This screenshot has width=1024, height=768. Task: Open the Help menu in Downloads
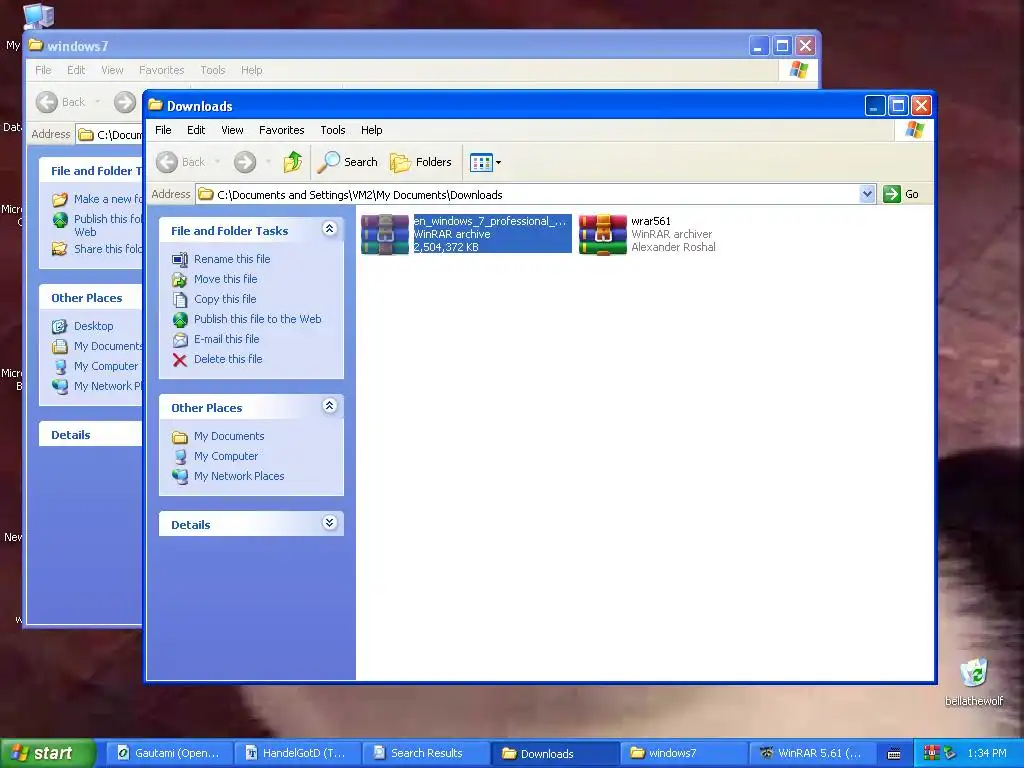(372, 130)
